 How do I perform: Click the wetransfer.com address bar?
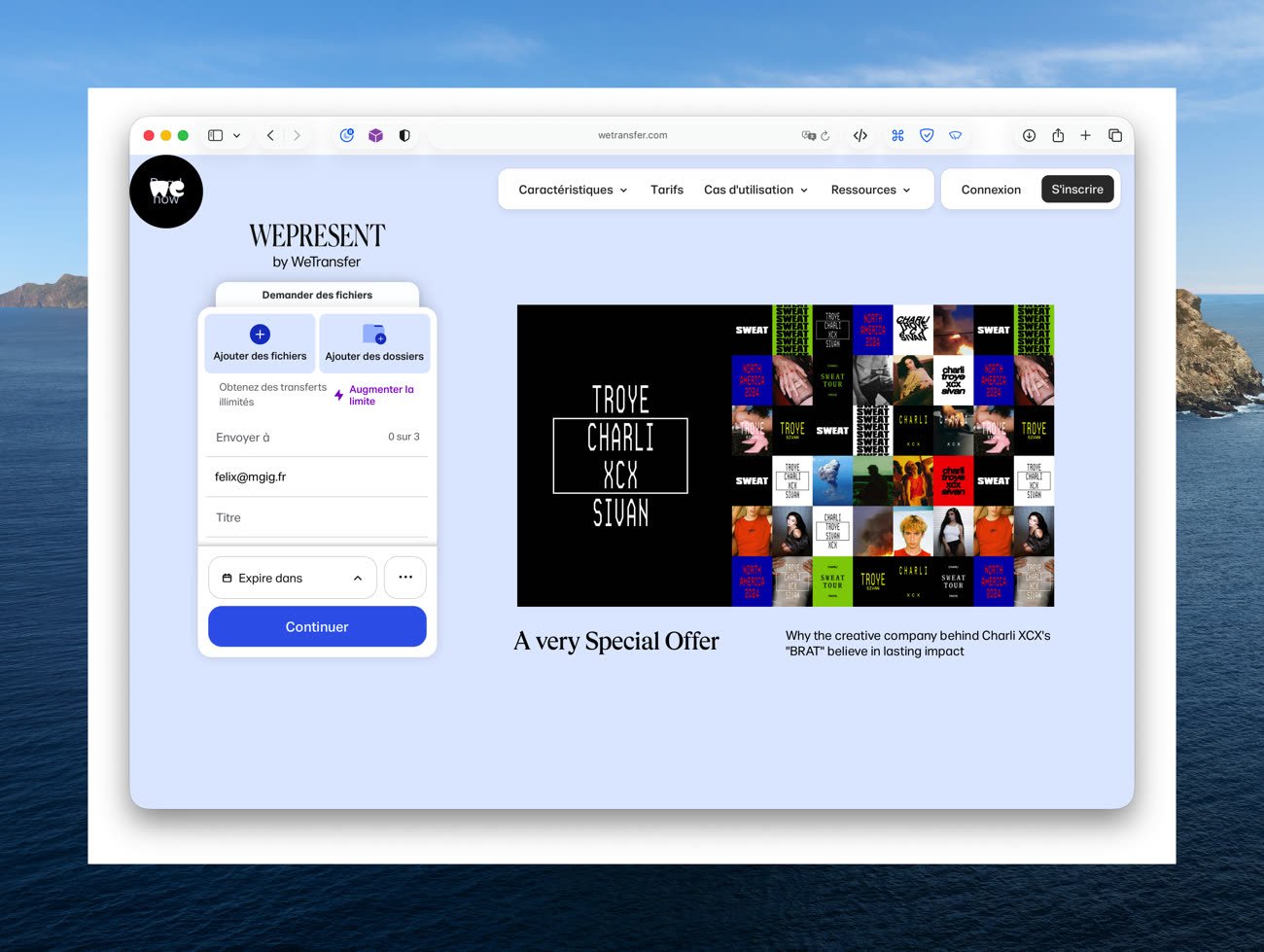point(632,135)
